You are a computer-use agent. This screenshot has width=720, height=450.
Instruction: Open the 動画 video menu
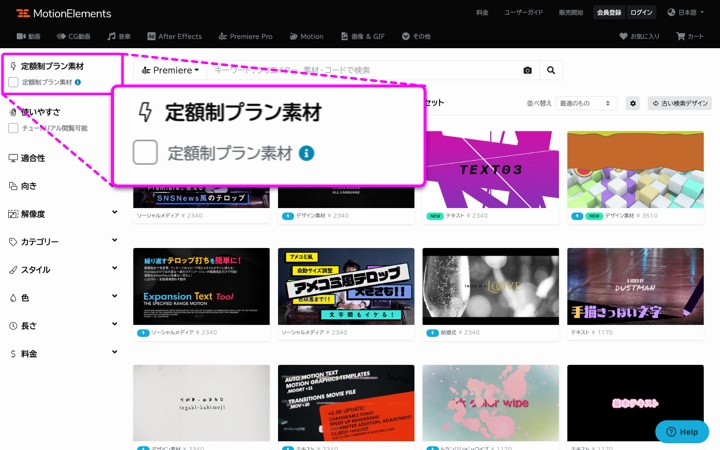(28, 36)
